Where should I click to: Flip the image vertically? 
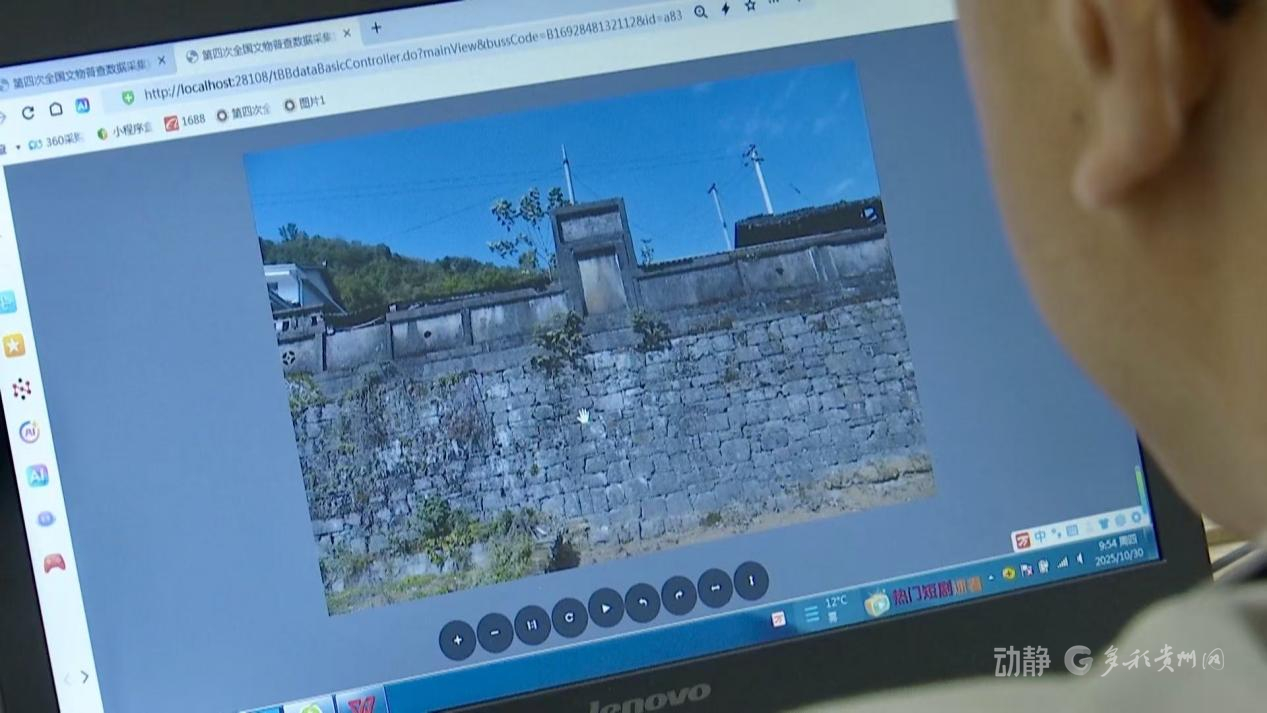750,581
